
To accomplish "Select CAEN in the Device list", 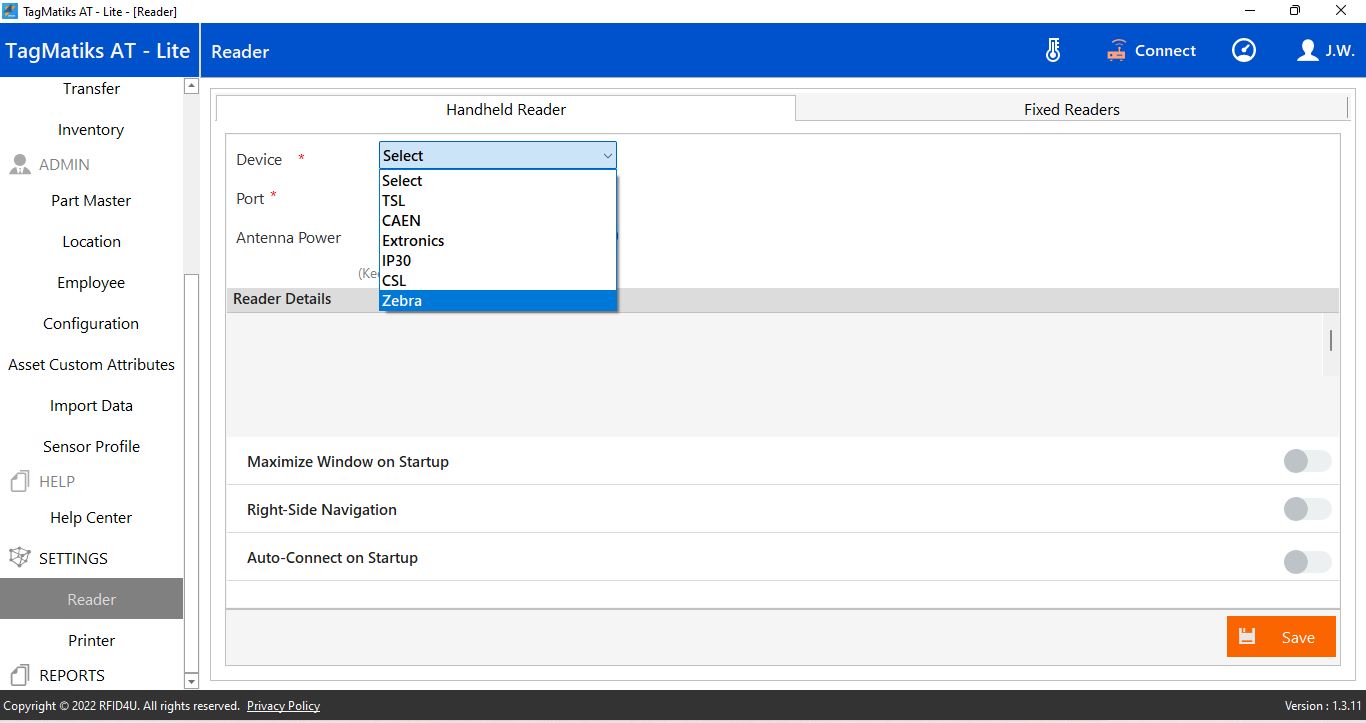I will [497, 221].
